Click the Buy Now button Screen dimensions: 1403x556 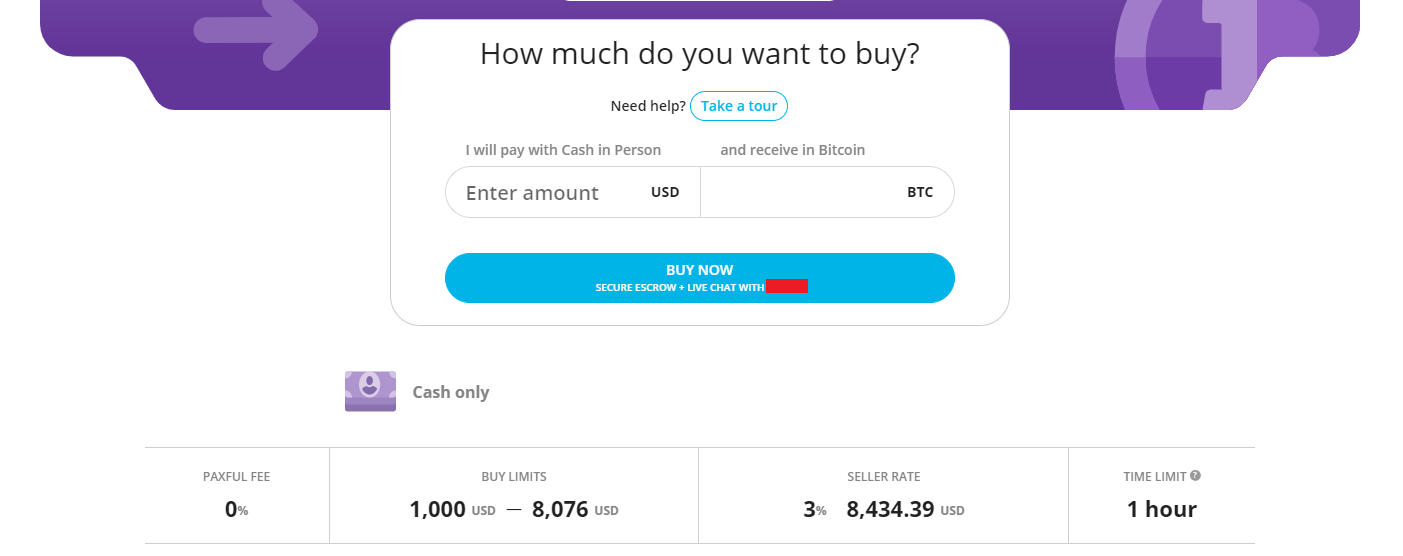[x=699, y=278]
